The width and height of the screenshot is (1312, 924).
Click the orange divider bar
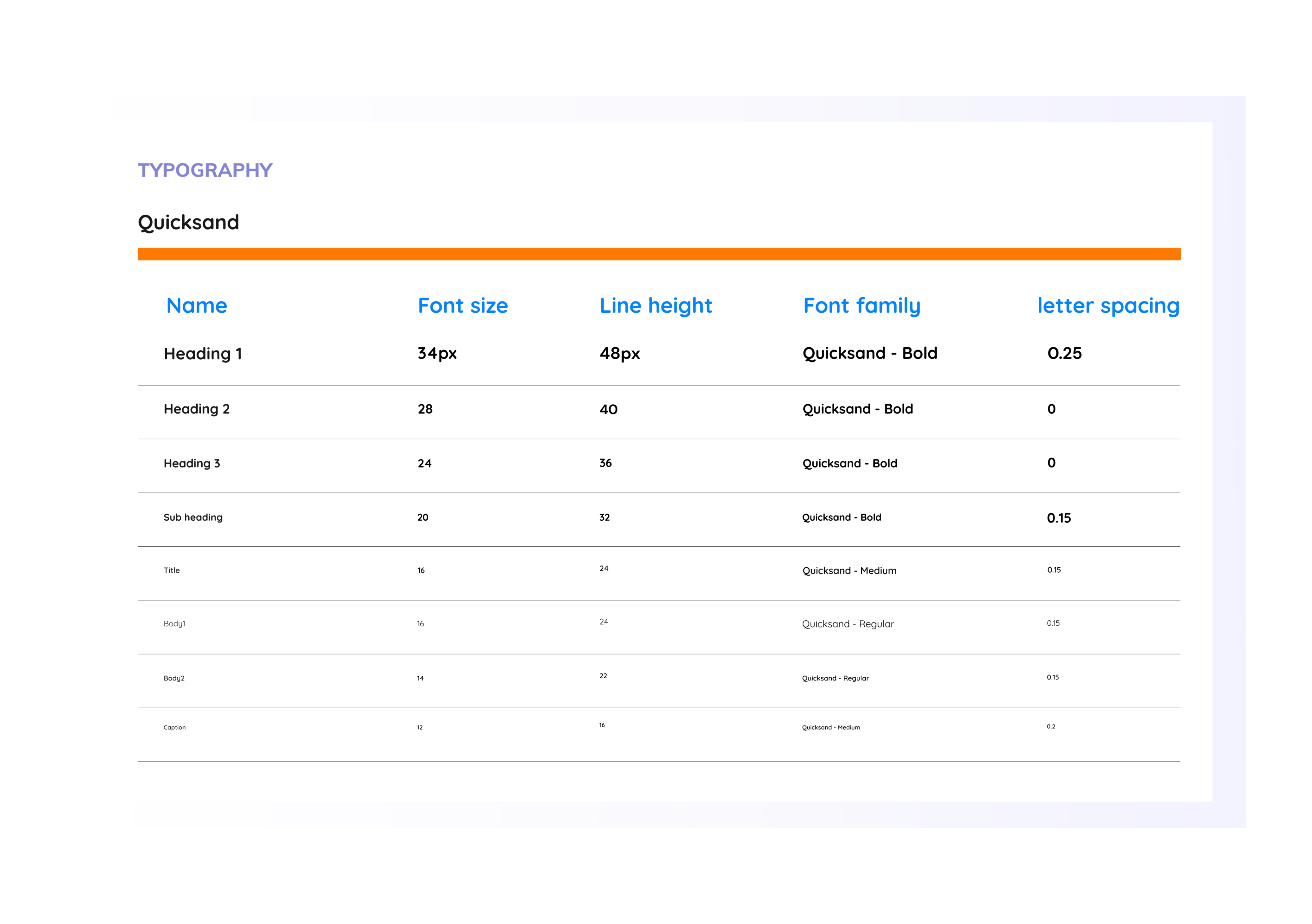click(x=658, y=254)
